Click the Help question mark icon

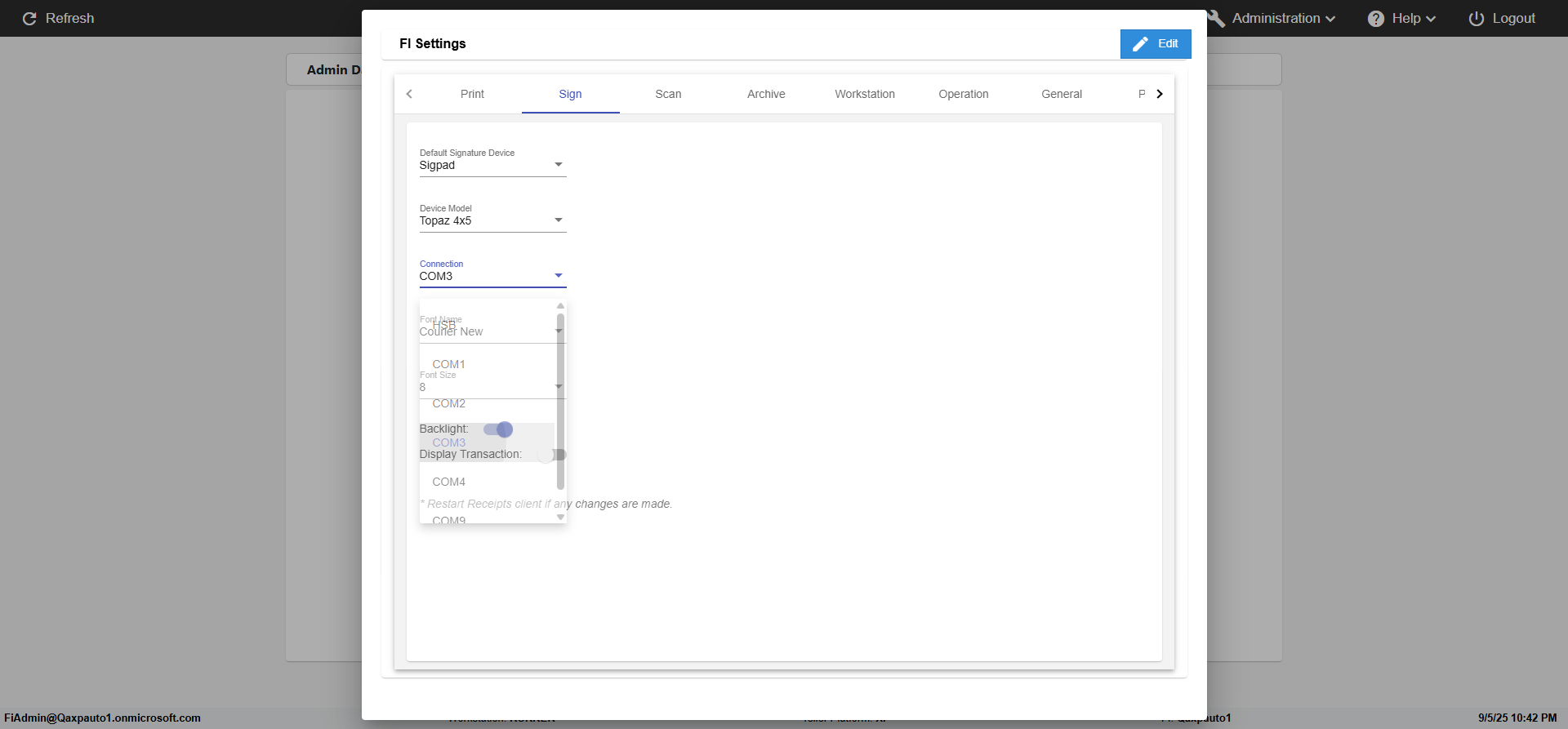tap(1376, 19)
